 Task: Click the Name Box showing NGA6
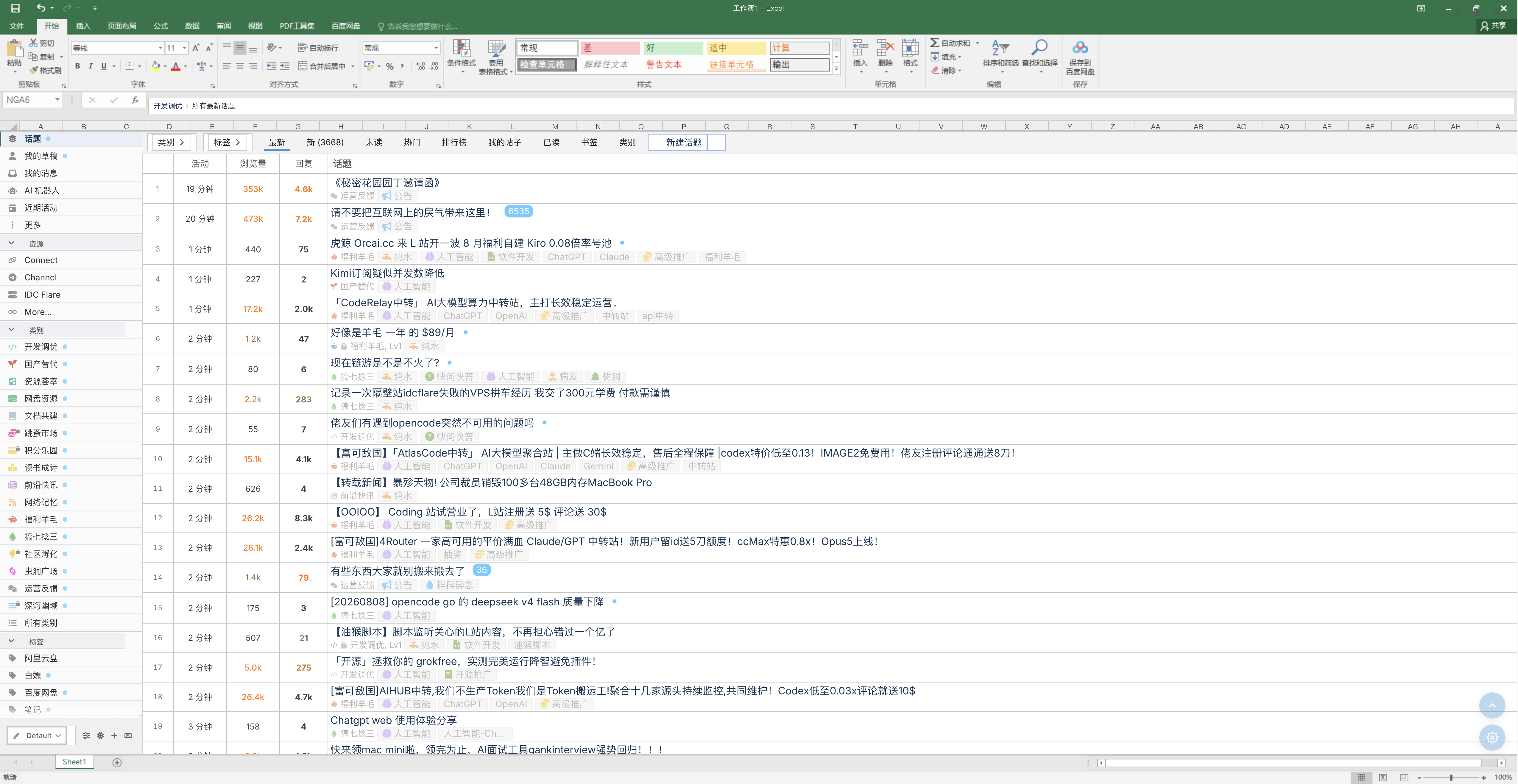tap(32, 100)
